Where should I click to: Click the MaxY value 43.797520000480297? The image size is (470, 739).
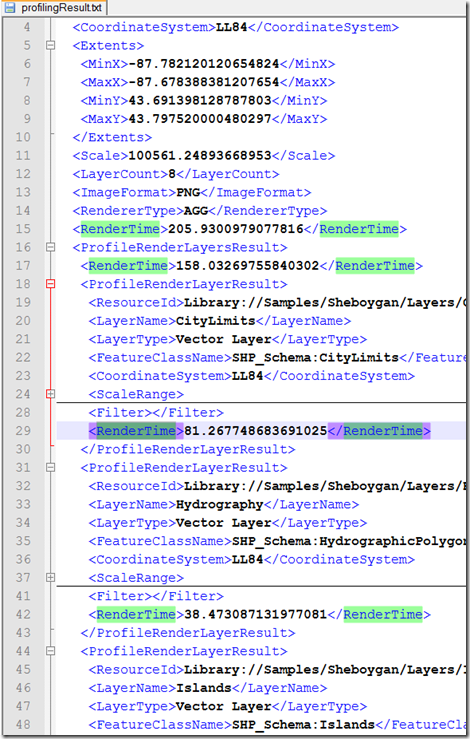pos(200,119)
